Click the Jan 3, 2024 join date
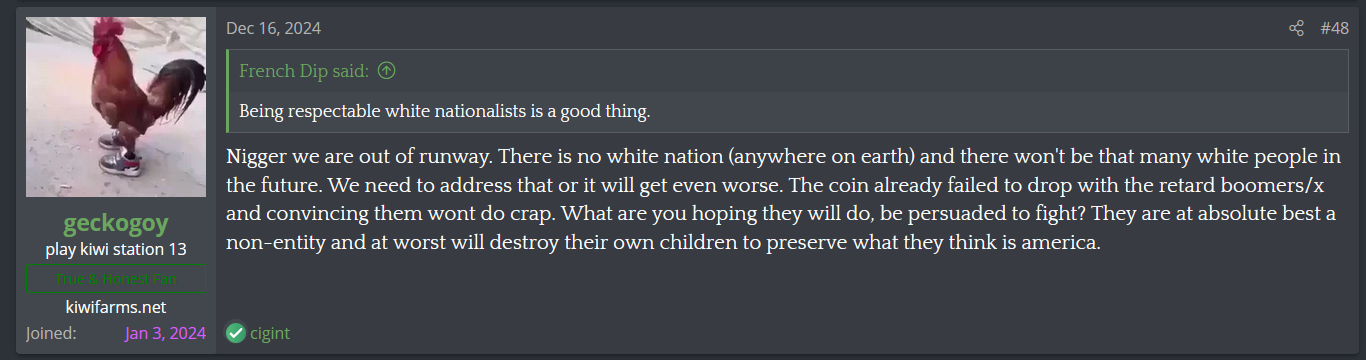 pos(165,333)
